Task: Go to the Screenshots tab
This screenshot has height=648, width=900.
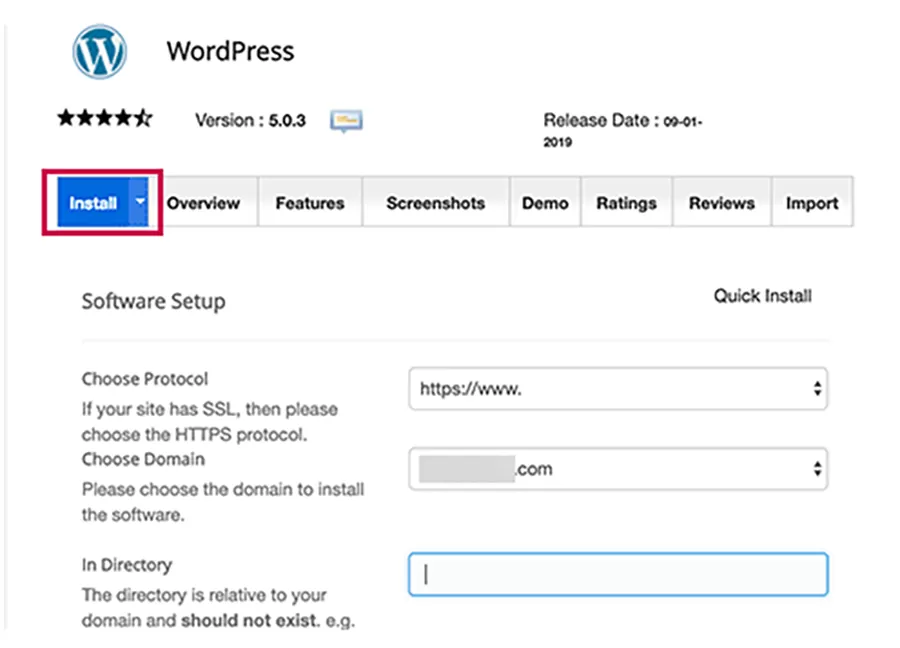Action: tap(436, 203)
